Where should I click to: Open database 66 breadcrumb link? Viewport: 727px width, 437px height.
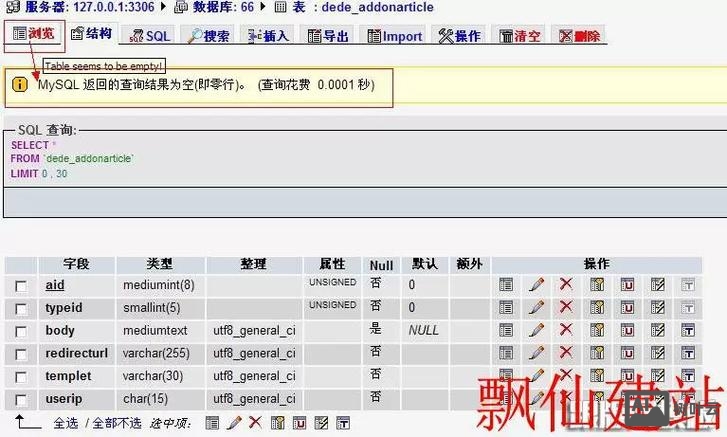223,7
